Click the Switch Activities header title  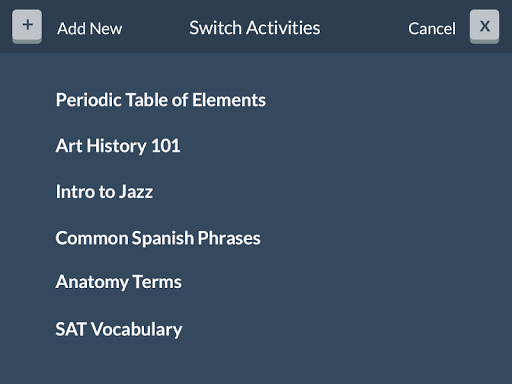[255, 28]
